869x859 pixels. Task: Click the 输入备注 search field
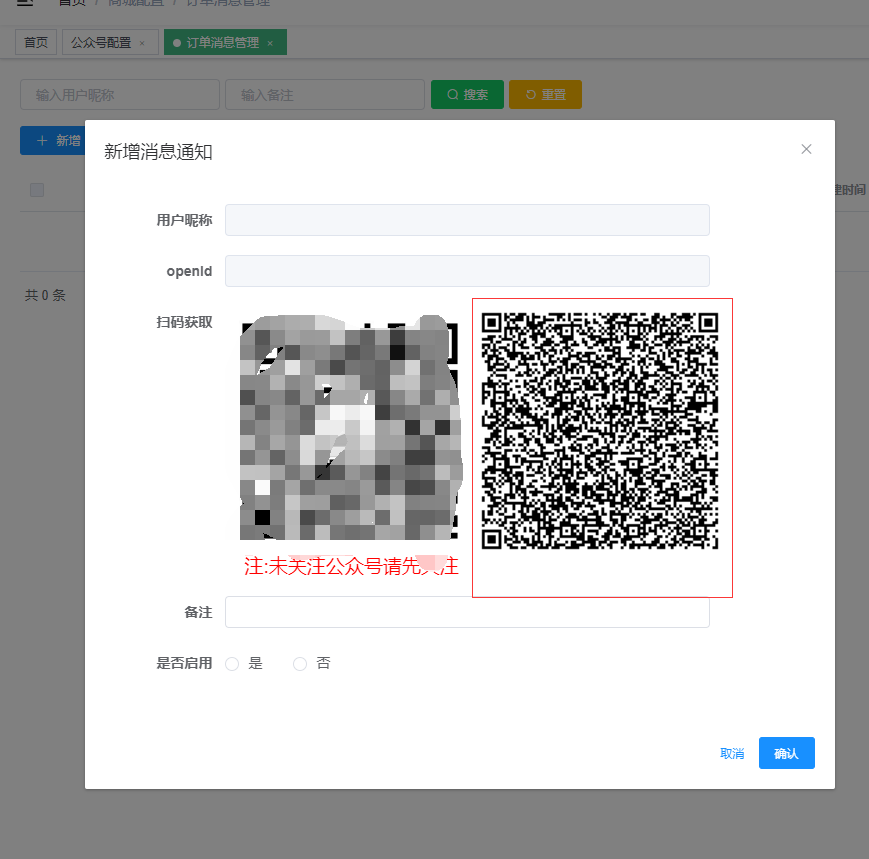coord(325,95)
